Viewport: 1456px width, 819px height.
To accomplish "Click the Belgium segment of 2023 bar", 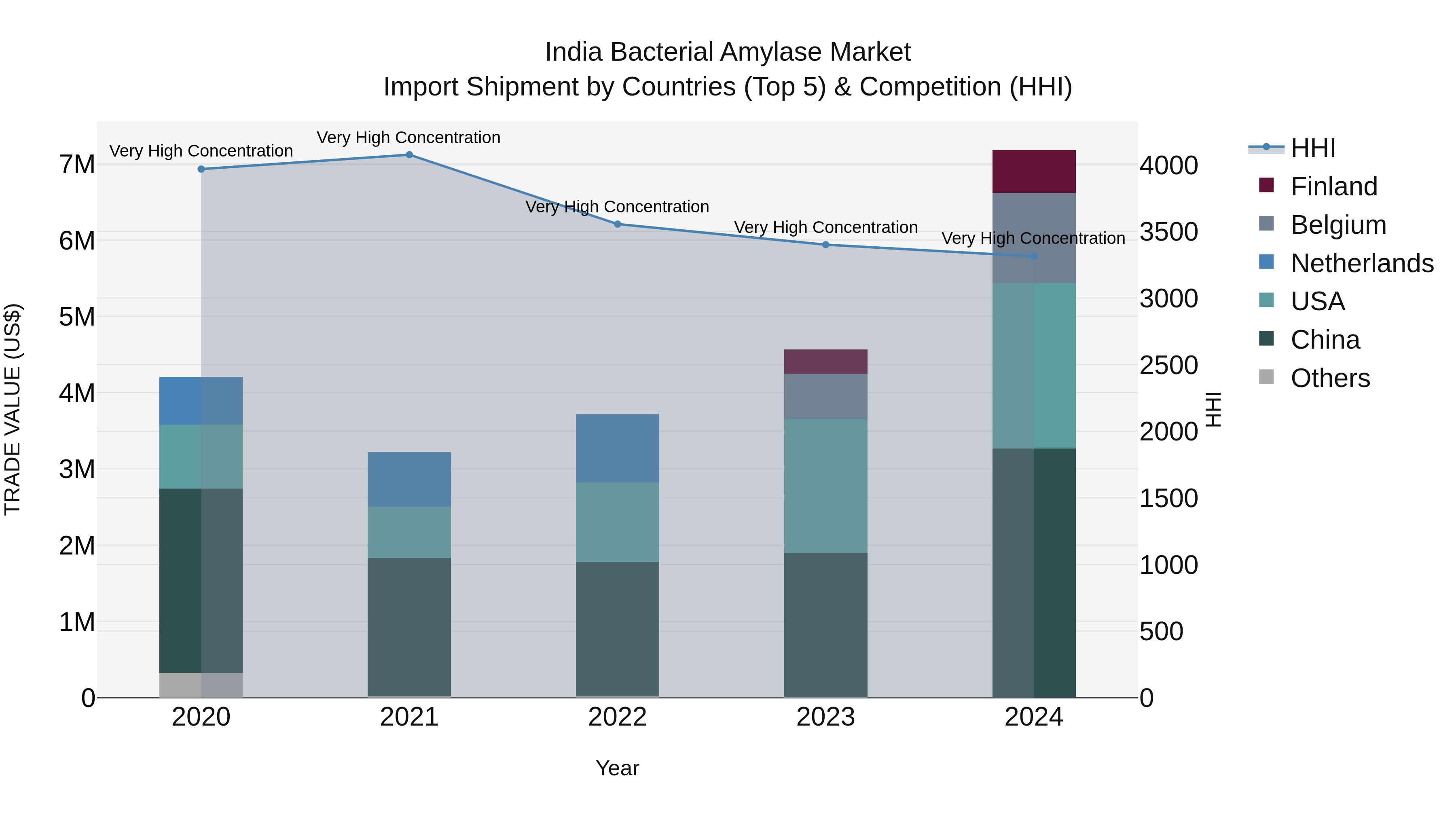I will [x=826, y=396].
